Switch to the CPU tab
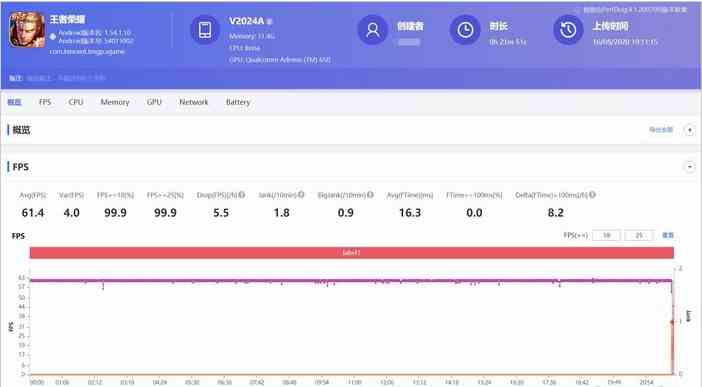 (x=76, y=102)
